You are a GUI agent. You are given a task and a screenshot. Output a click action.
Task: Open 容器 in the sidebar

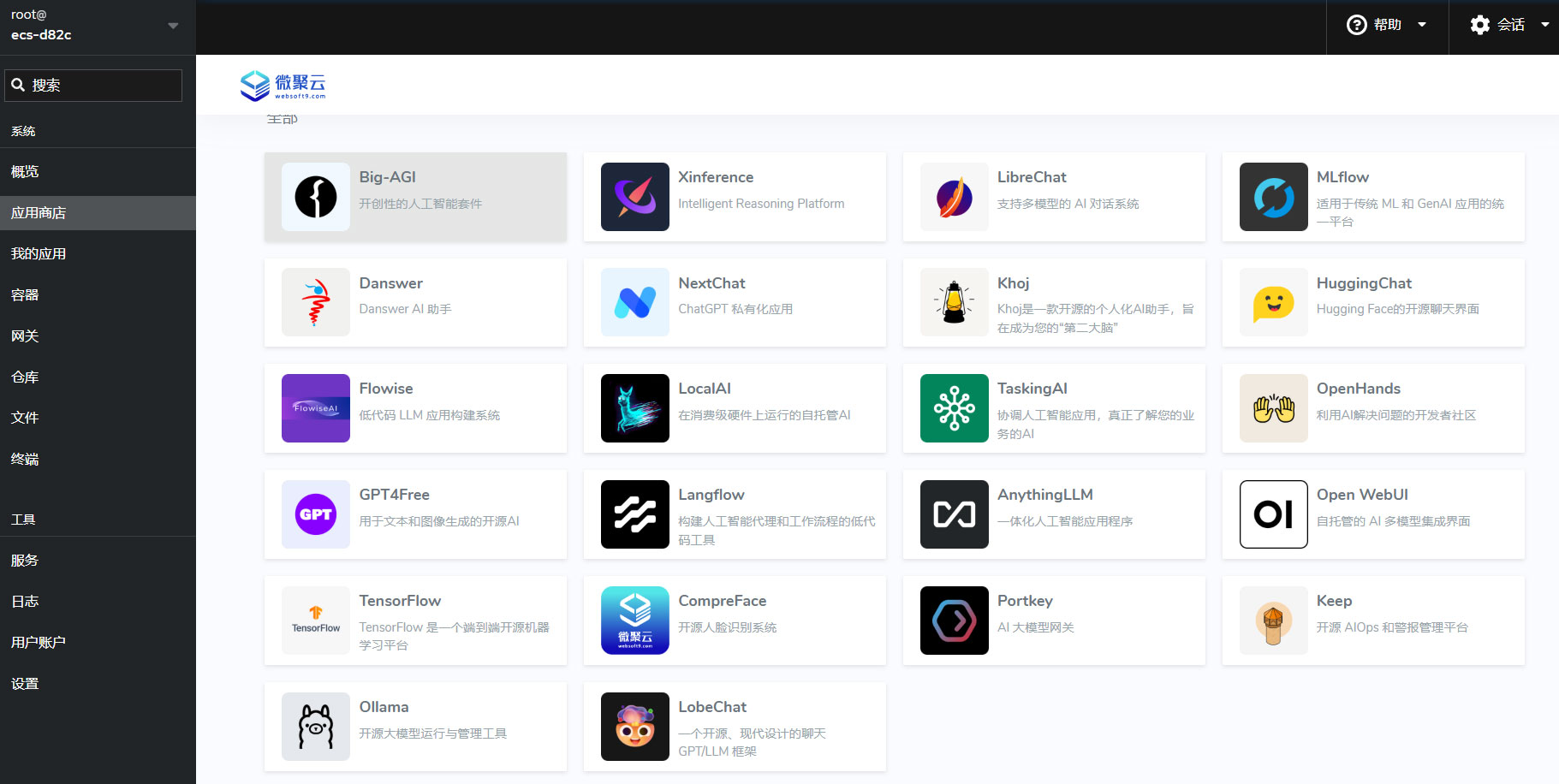25,295
